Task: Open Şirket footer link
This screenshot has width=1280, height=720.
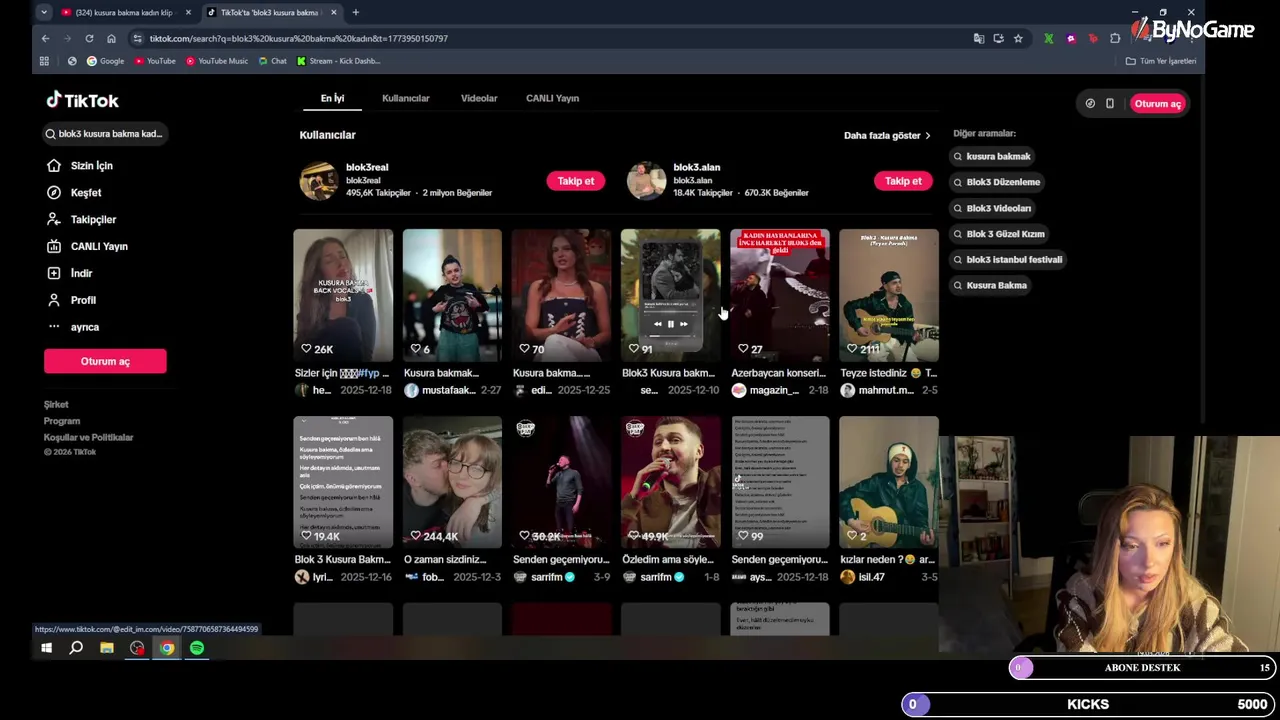Action: (x=56, y=404)
